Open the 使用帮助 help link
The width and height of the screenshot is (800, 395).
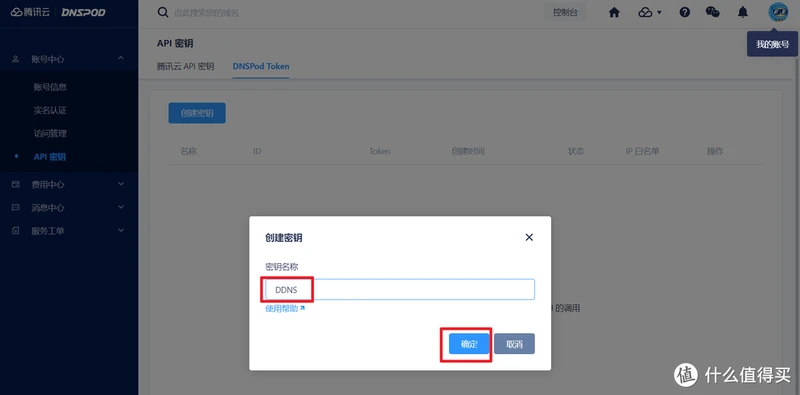click(285, 308)
